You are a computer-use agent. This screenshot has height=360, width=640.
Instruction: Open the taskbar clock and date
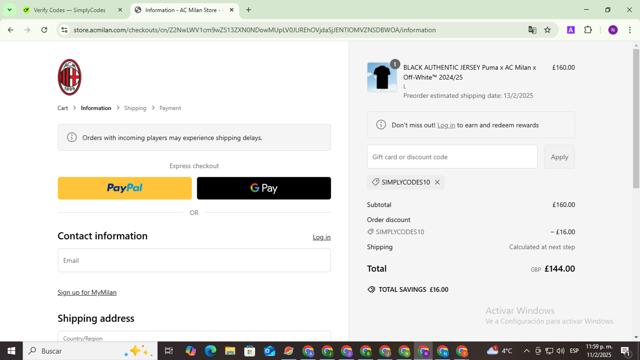(599, 351)
